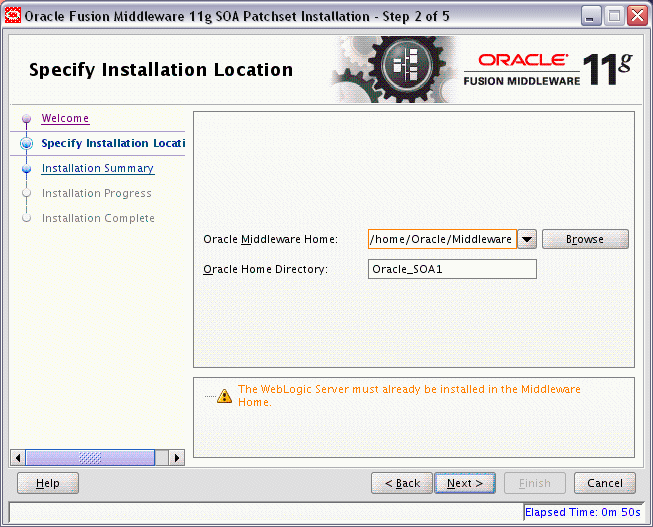The width and height of the screenshot is (653, 527).
Task: Click the WebLogic Server warning message text
Action: pos(409,396)
